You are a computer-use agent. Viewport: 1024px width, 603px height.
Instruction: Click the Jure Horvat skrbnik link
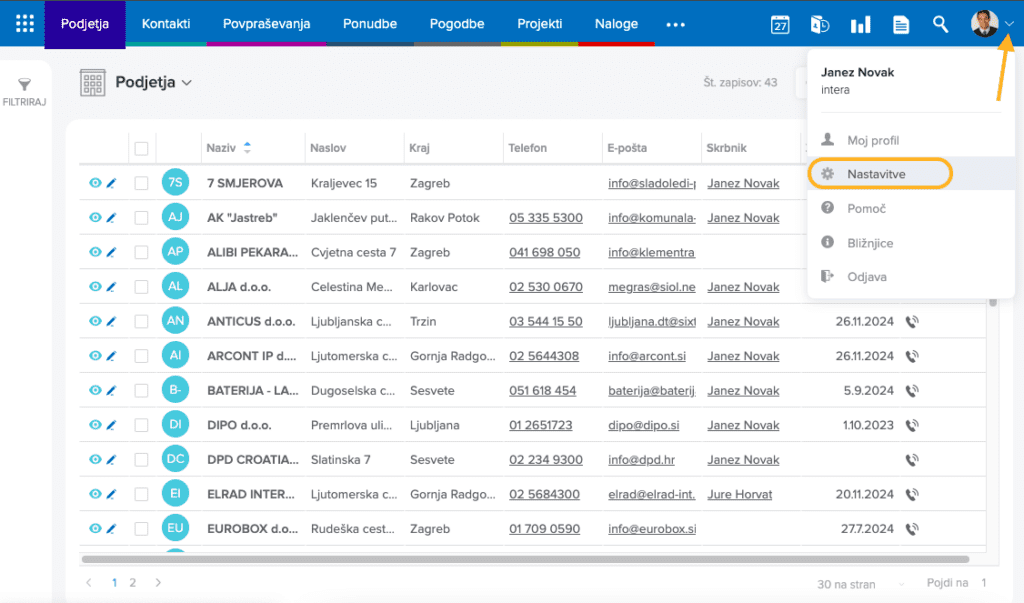click(739, 494)
